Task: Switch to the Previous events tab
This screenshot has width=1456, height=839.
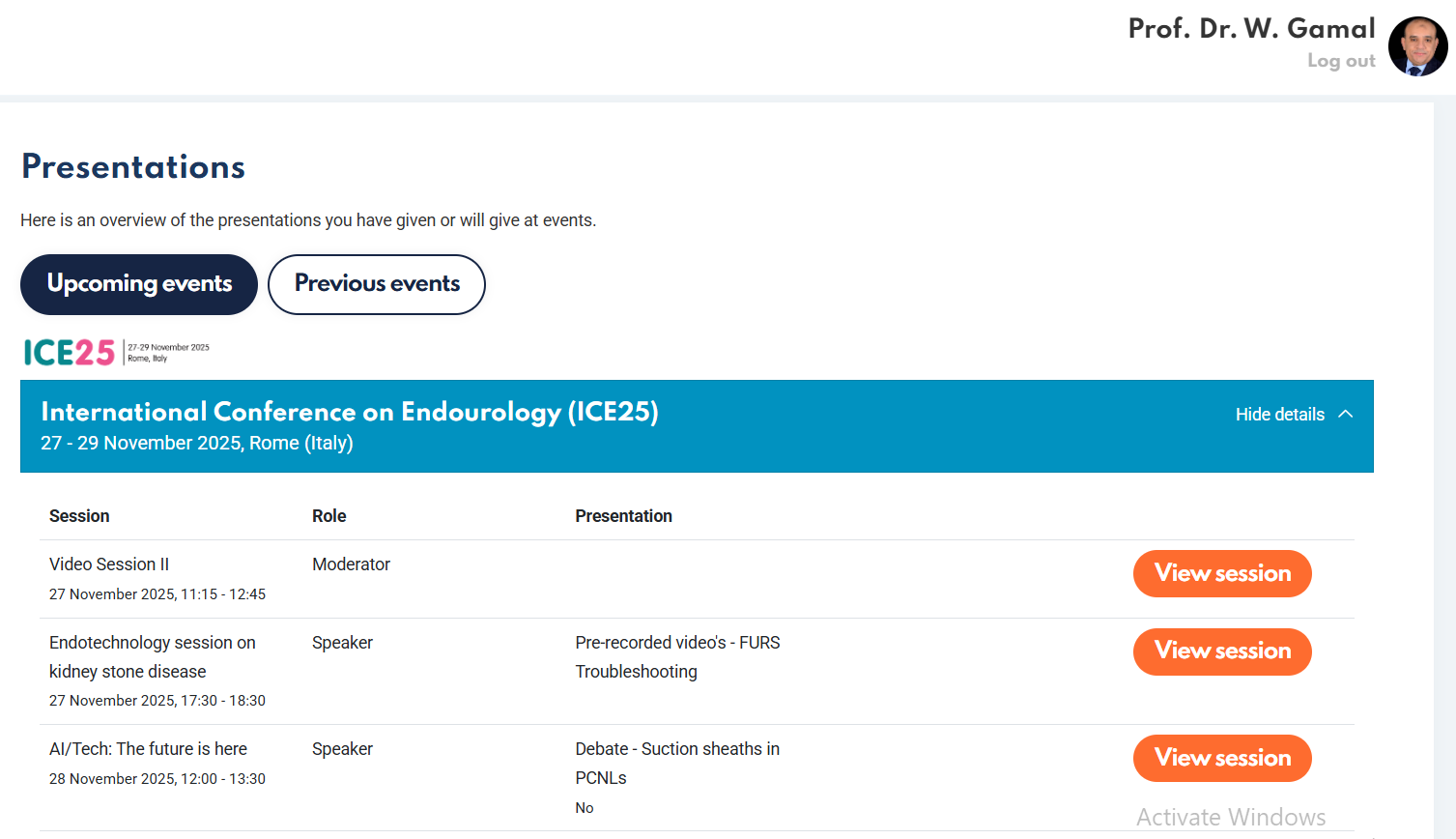Action: [377, 284]
